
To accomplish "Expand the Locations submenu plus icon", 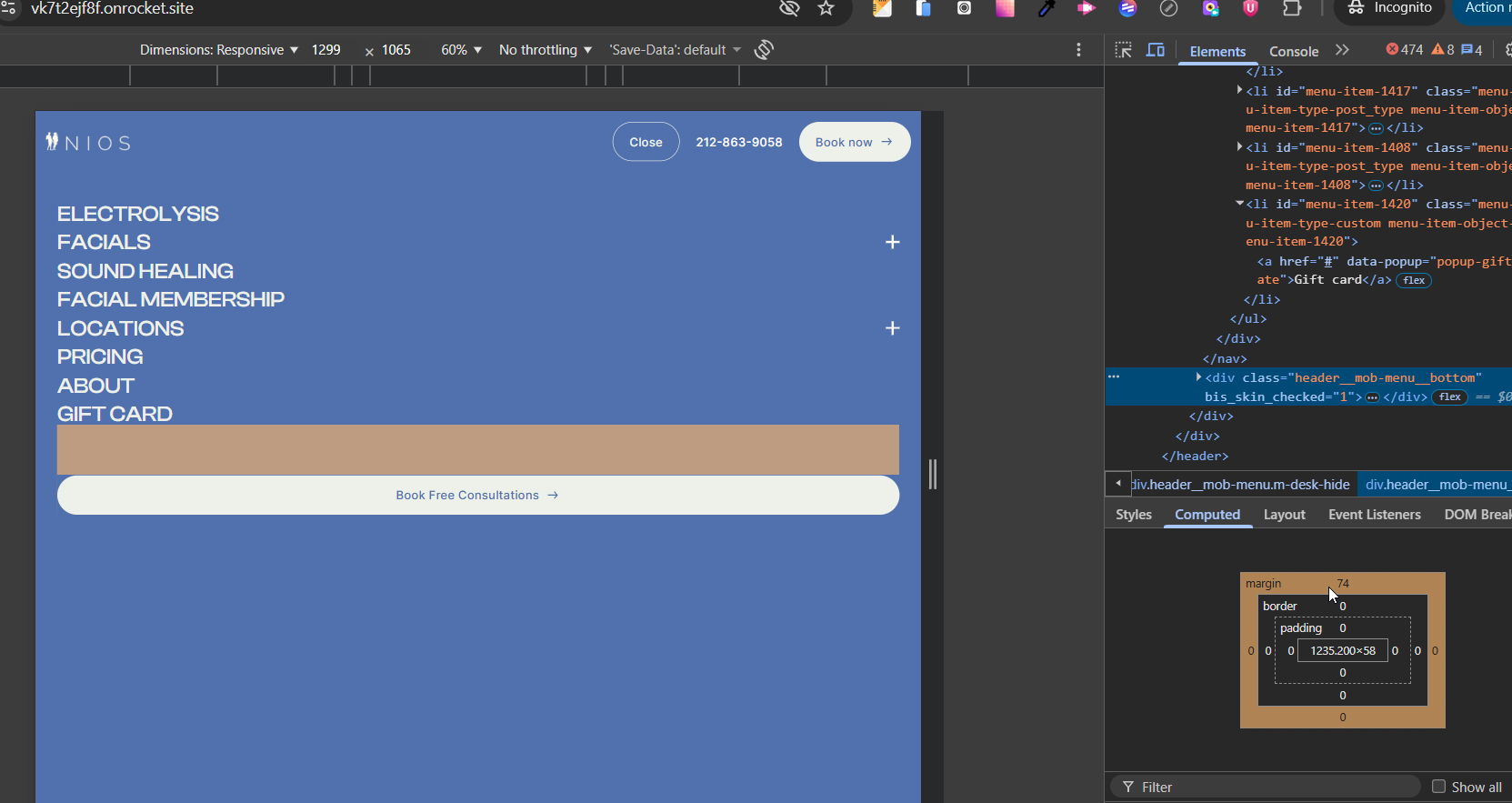I will (893, 328).
